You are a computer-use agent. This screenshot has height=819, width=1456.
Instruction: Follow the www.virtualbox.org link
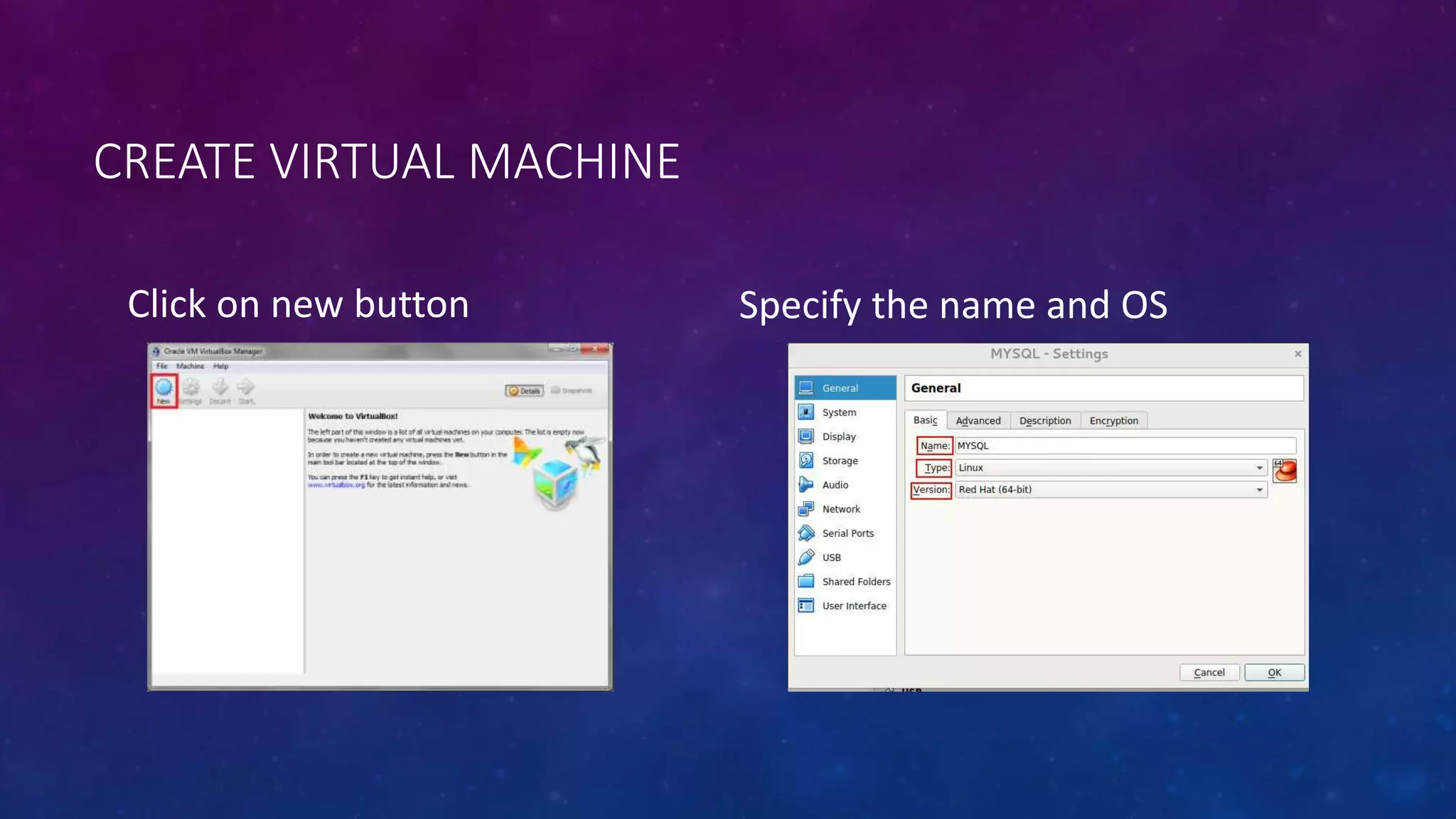(x=336, y=485)
